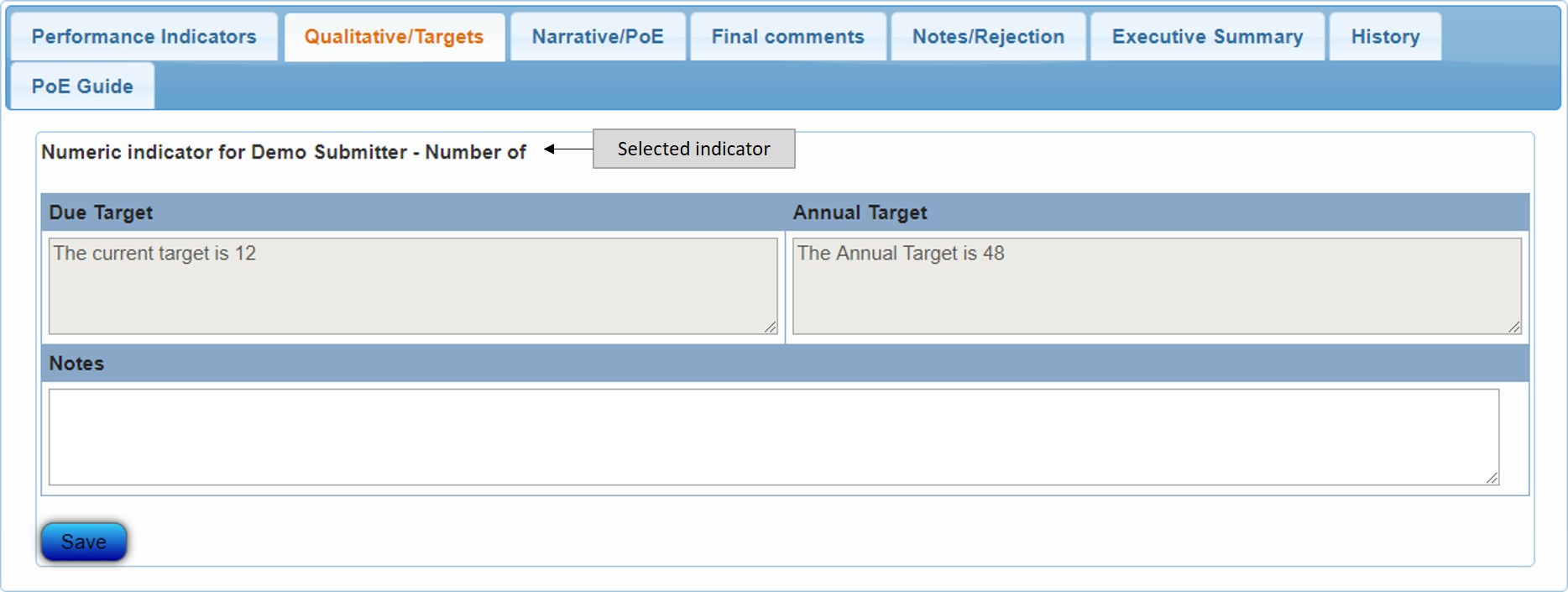Select the Qualitative/Targets tab
1568x592 pixels.
394,37
